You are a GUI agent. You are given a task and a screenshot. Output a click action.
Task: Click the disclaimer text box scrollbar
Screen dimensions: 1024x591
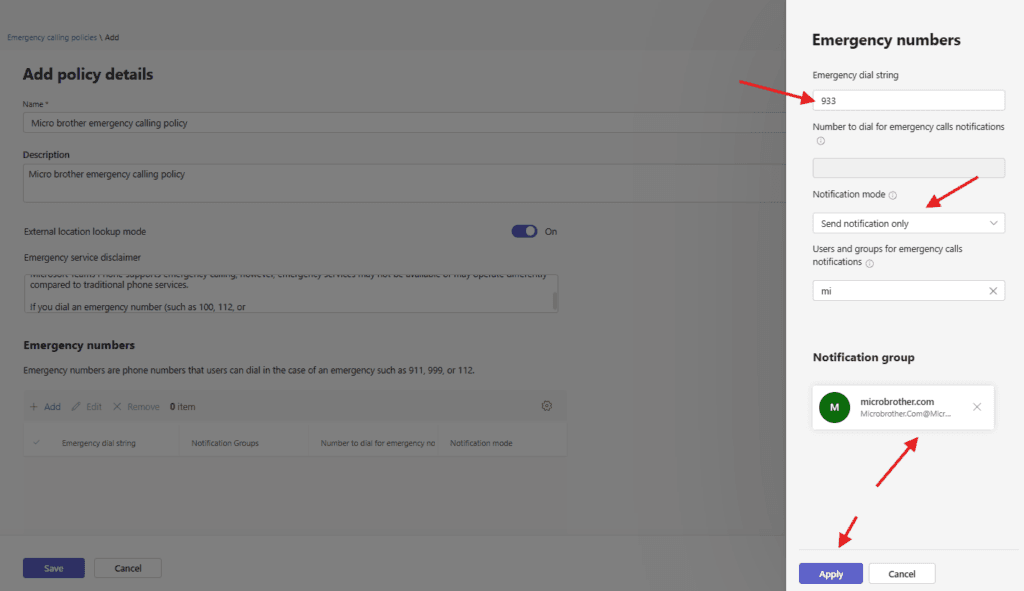[x=555, y=300]
